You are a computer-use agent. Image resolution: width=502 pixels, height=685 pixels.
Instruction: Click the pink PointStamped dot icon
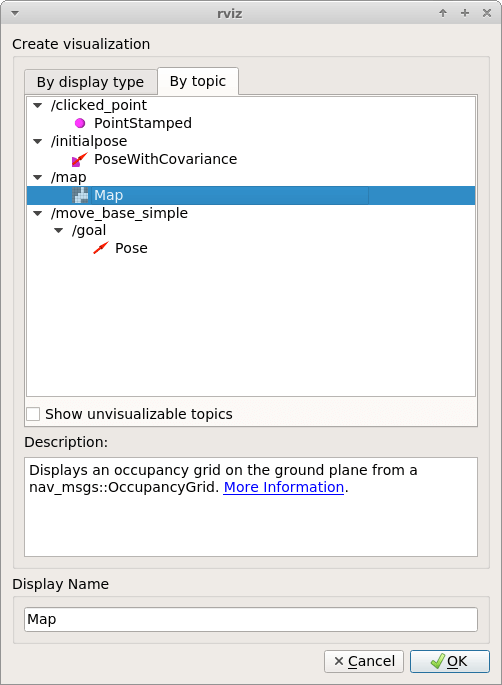(80, 123)
